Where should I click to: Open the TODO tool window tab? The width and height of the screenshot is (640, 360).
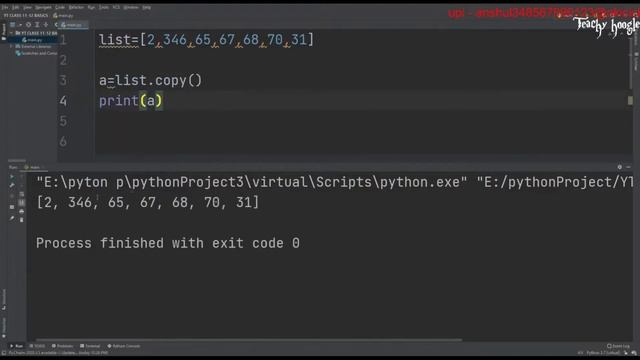pyautogui.click(x=38, y=346)
